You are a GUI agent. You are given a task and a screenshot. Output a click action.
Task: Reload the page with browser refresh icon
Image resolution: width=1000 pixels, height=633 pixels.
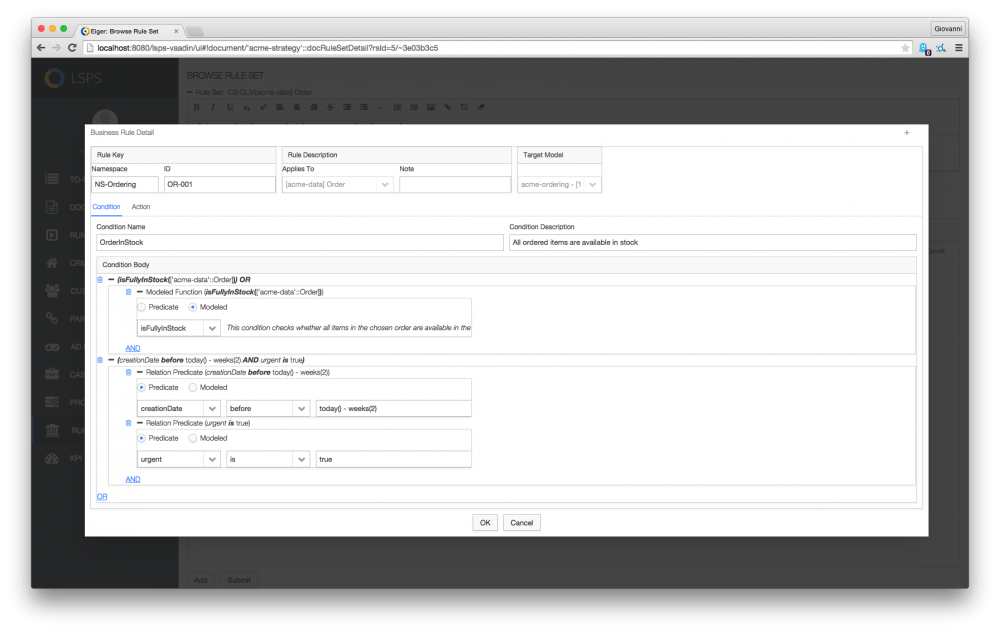point(72,48)
